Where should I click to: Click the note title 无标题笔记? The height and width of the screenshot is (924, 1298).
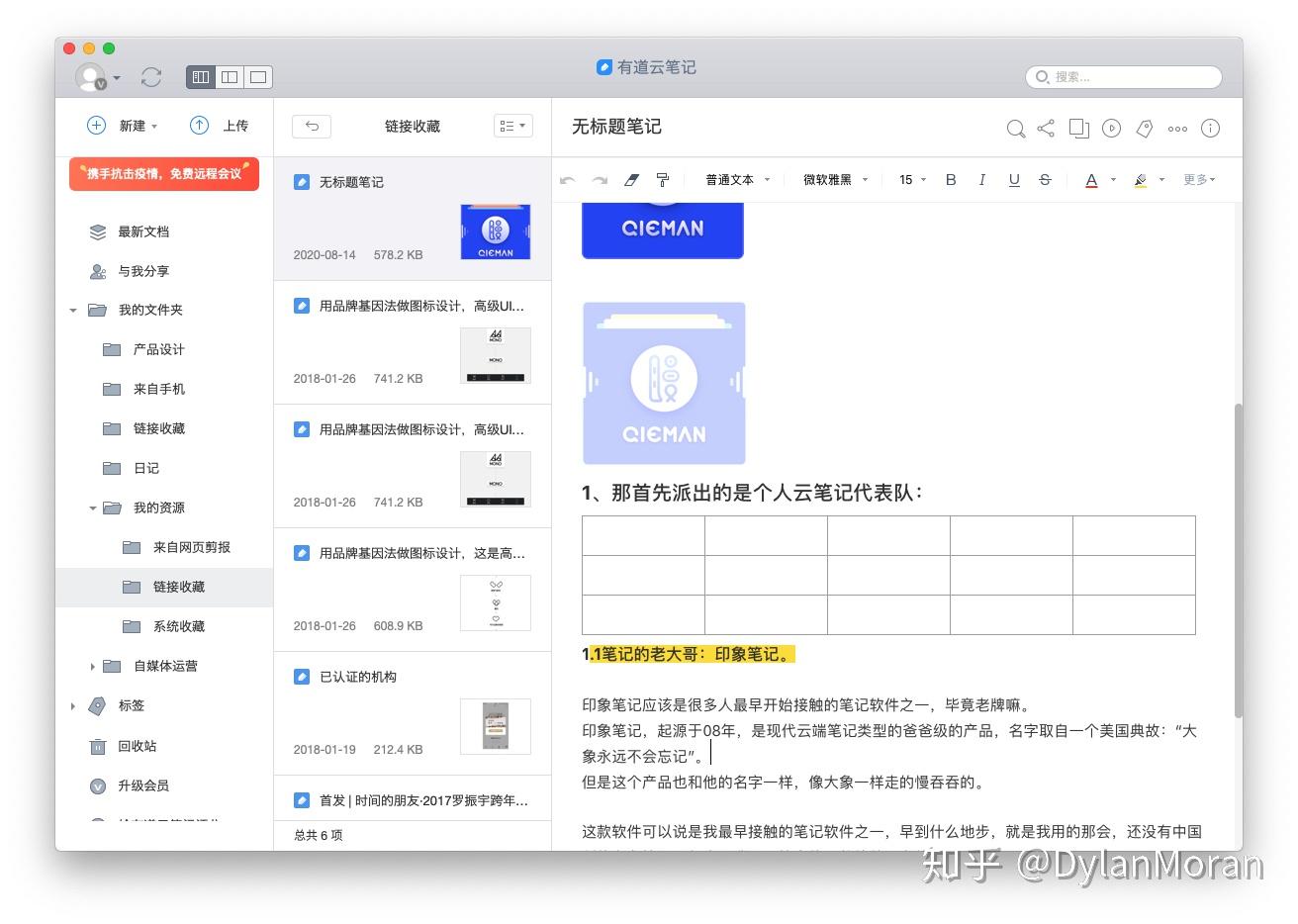[616, 127]
